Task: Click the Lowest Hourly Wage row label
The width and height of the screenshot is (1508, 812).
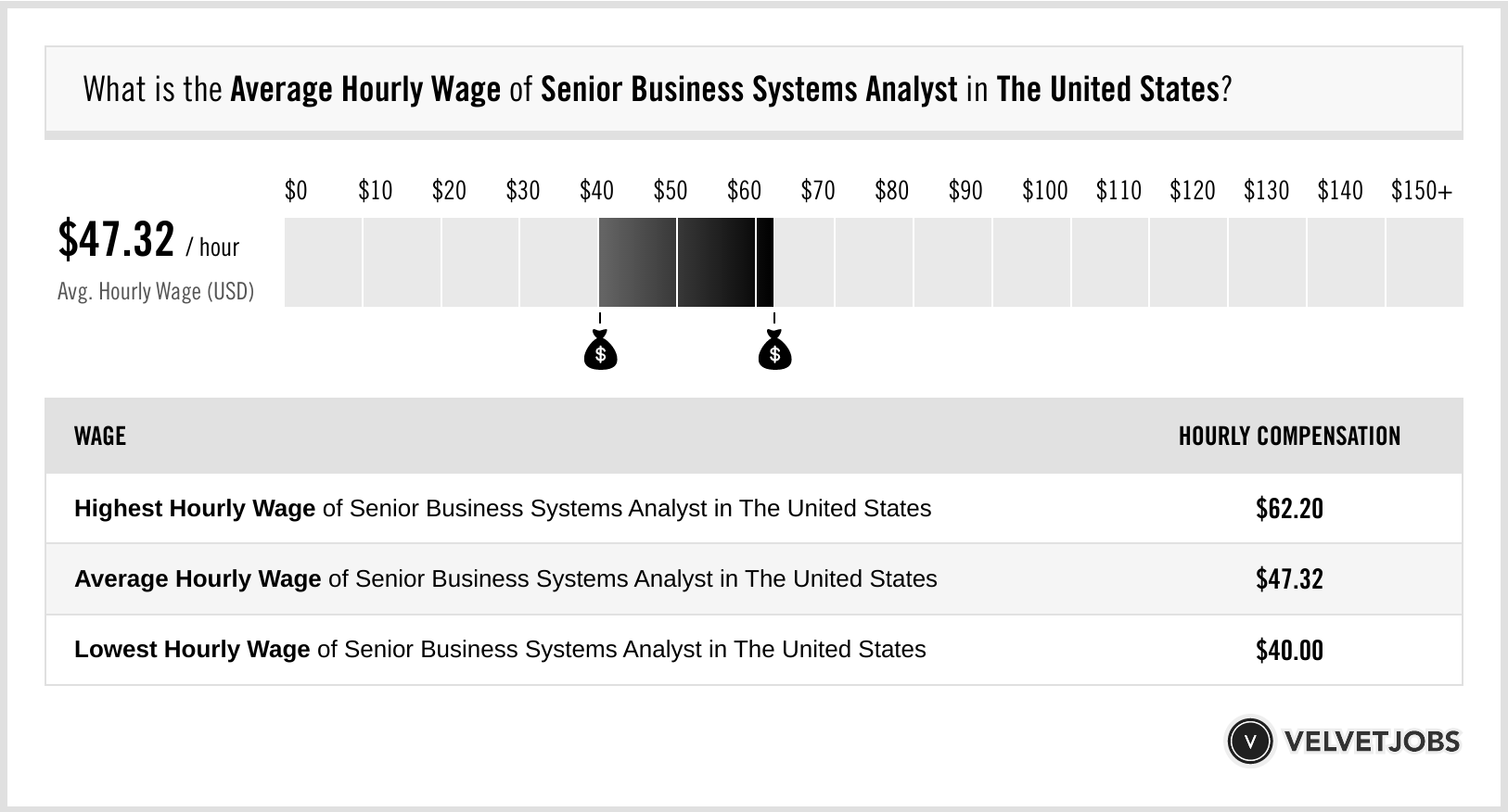Action: [500, 650]
